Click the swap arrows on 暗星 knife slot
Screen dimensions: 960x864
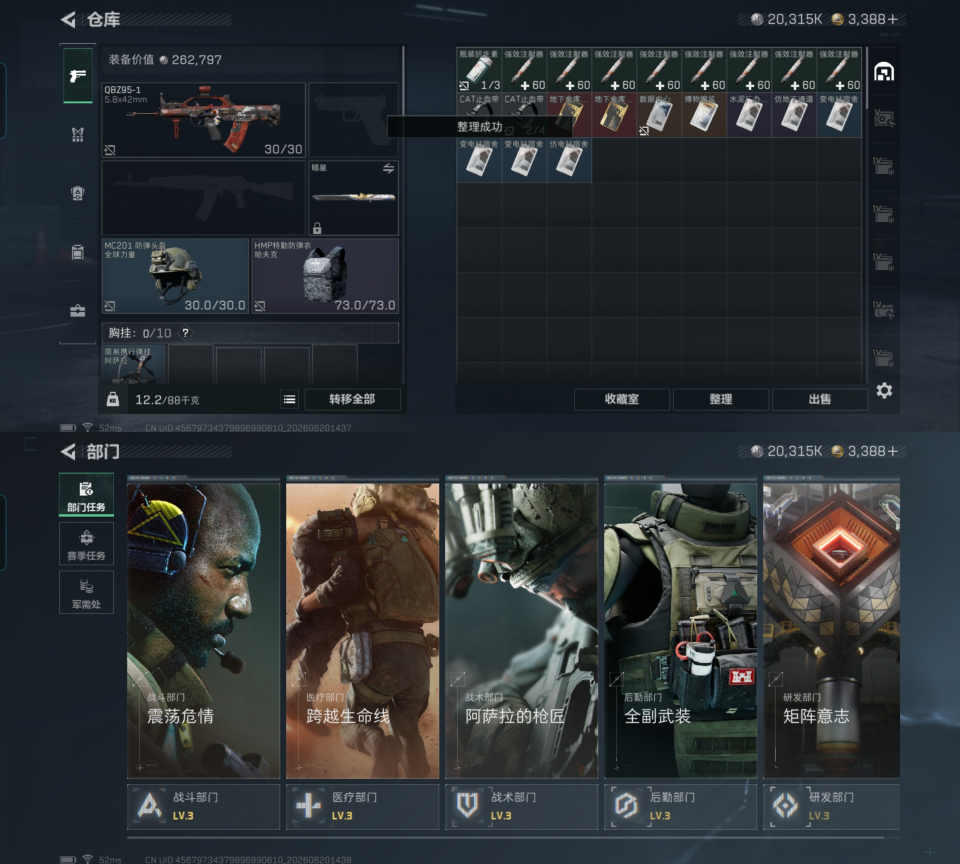(389, 168)
